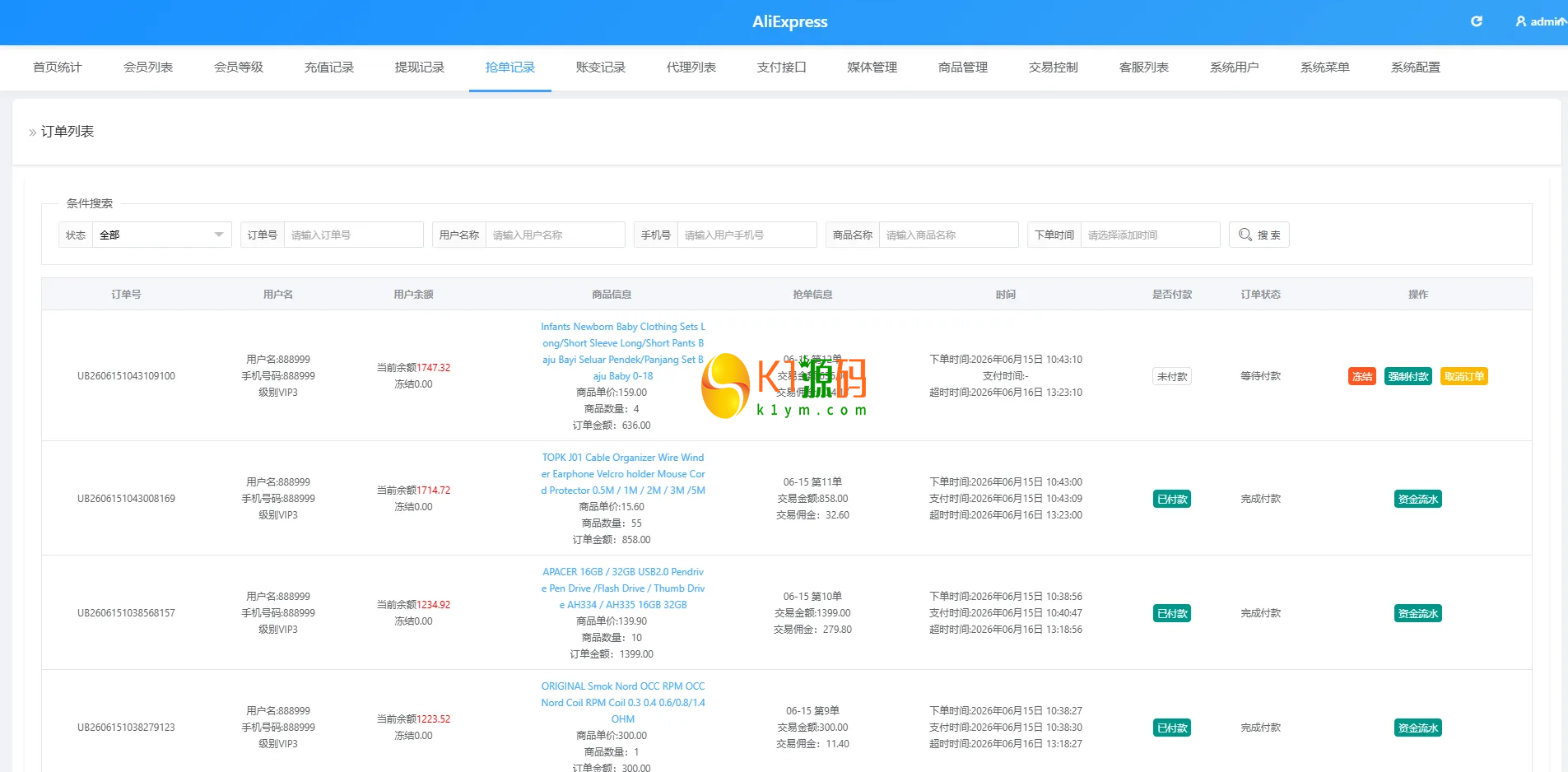Screen dimensions: 1568x772
Task: Open ORIGINAL Smok Nord Coil product link
Action: coord(623,703)
